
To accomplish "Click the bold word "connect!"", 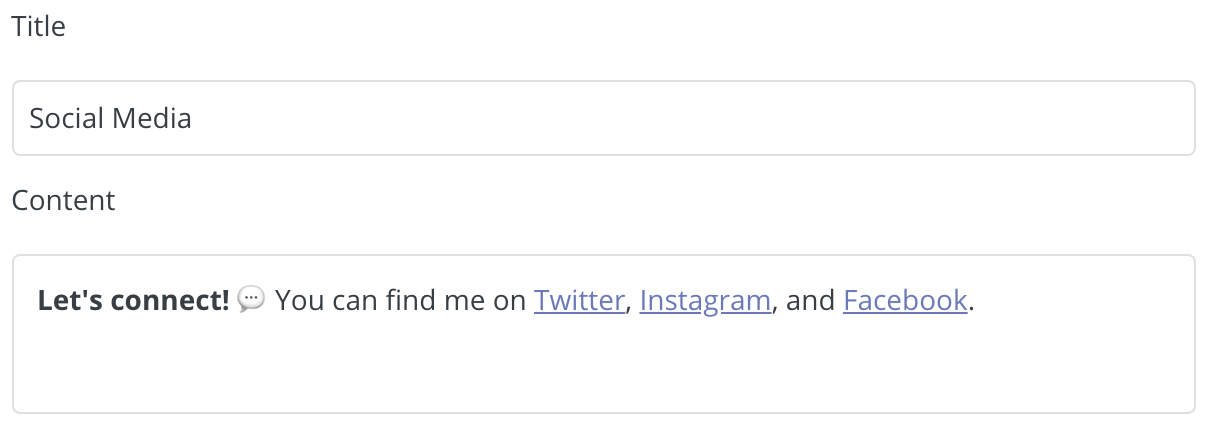I will click(169, 300).
